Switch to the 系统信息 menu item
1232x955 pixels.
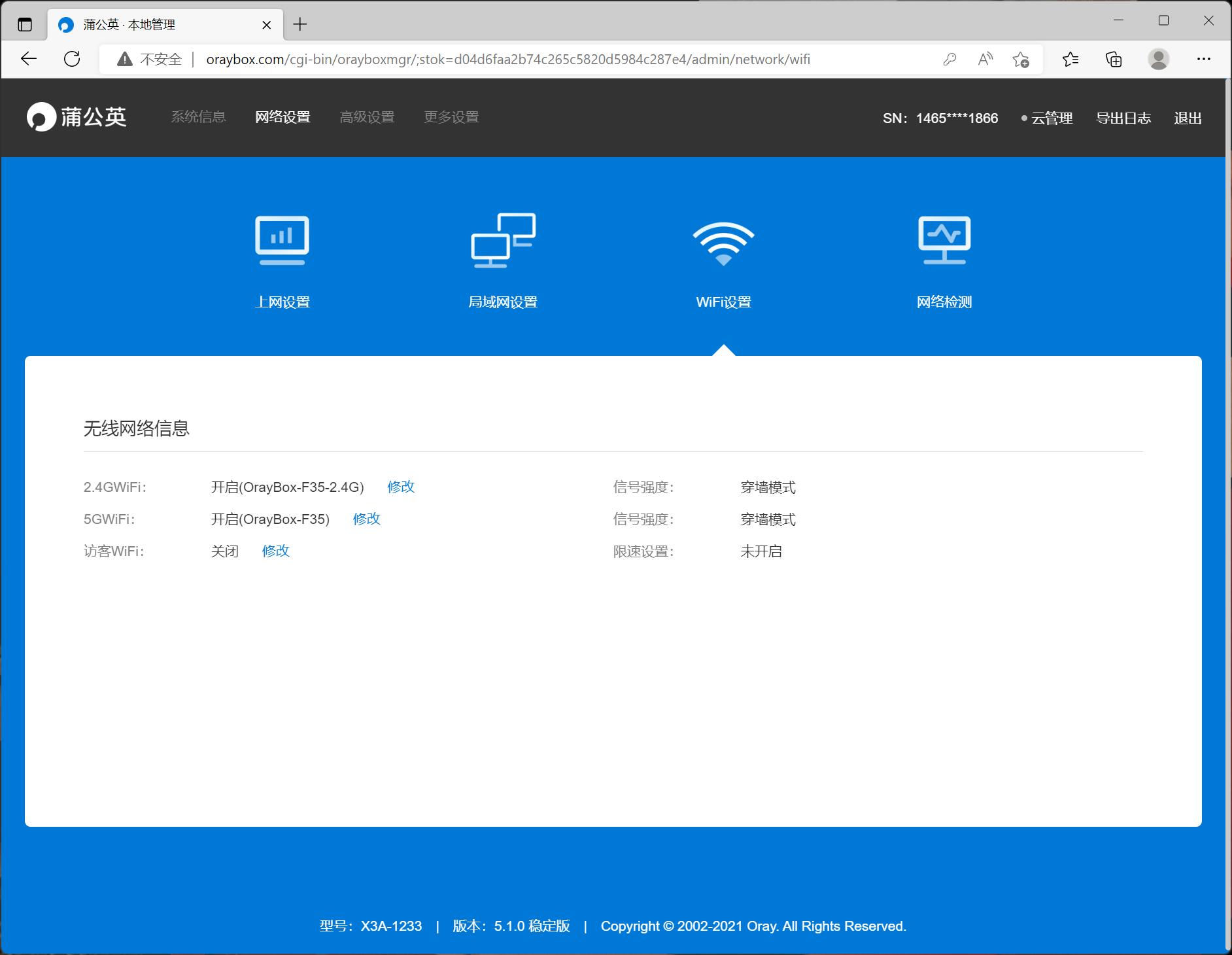198,117
